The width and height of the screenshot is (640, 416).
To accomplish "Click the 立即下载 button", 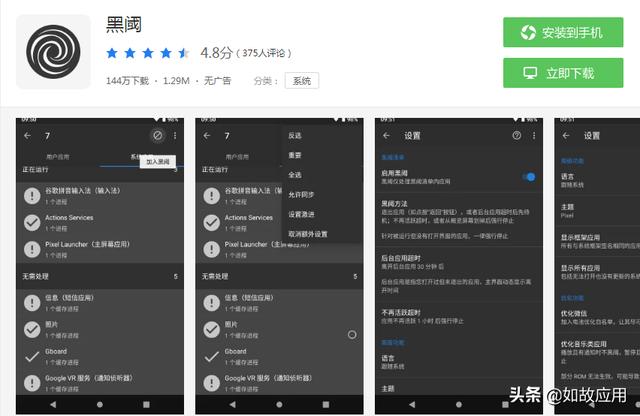I will (x=563, y=73).
